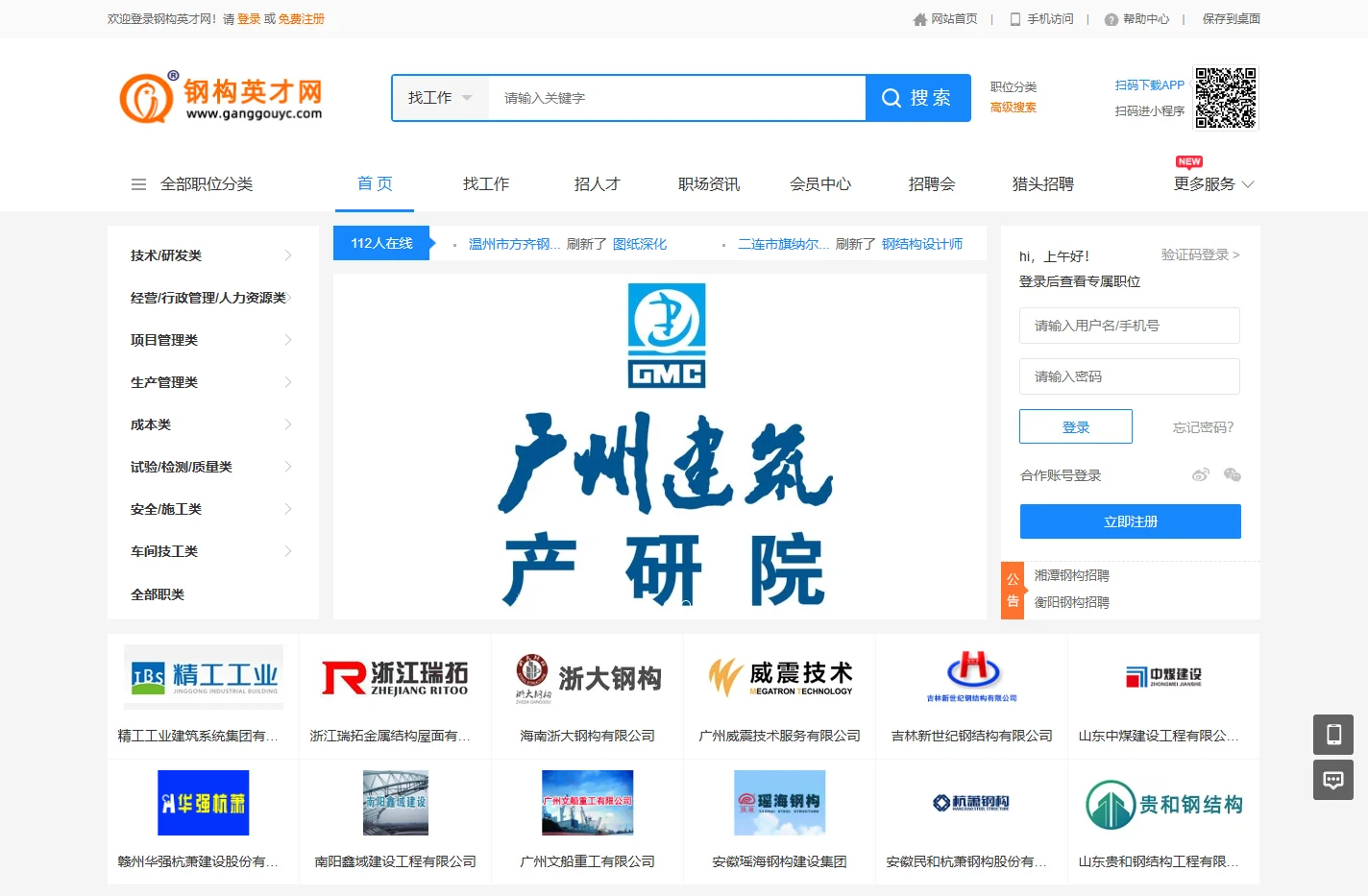The width and height of the screenshot is (1368, 896).
Task: Click the 免费注册 link at top
Action: 302,19
